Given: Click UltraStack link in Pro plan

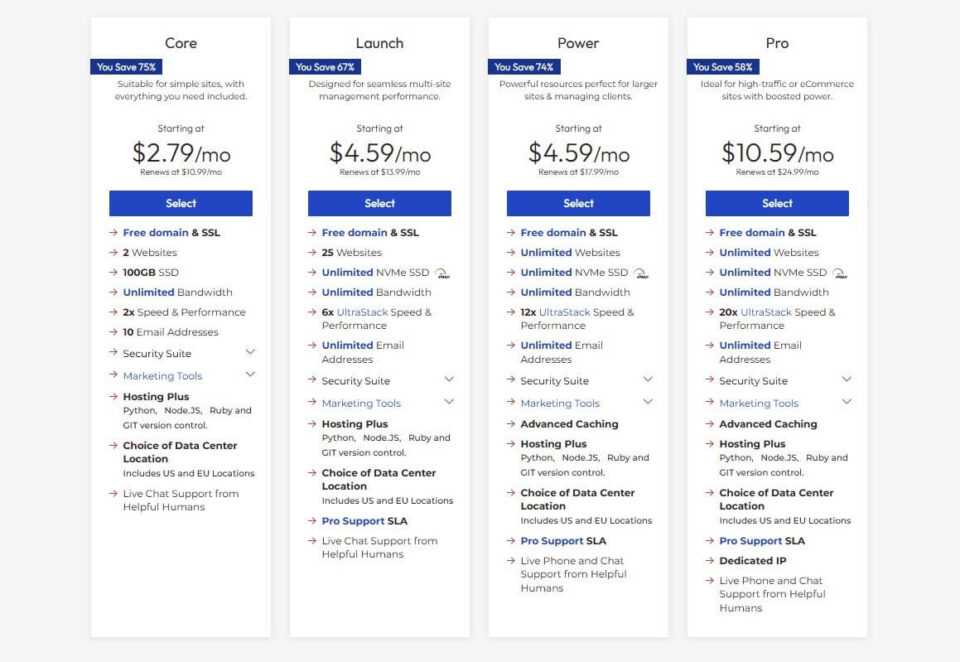Looking at the screenshot, I should pyautogui.click(x=766, y=312).
